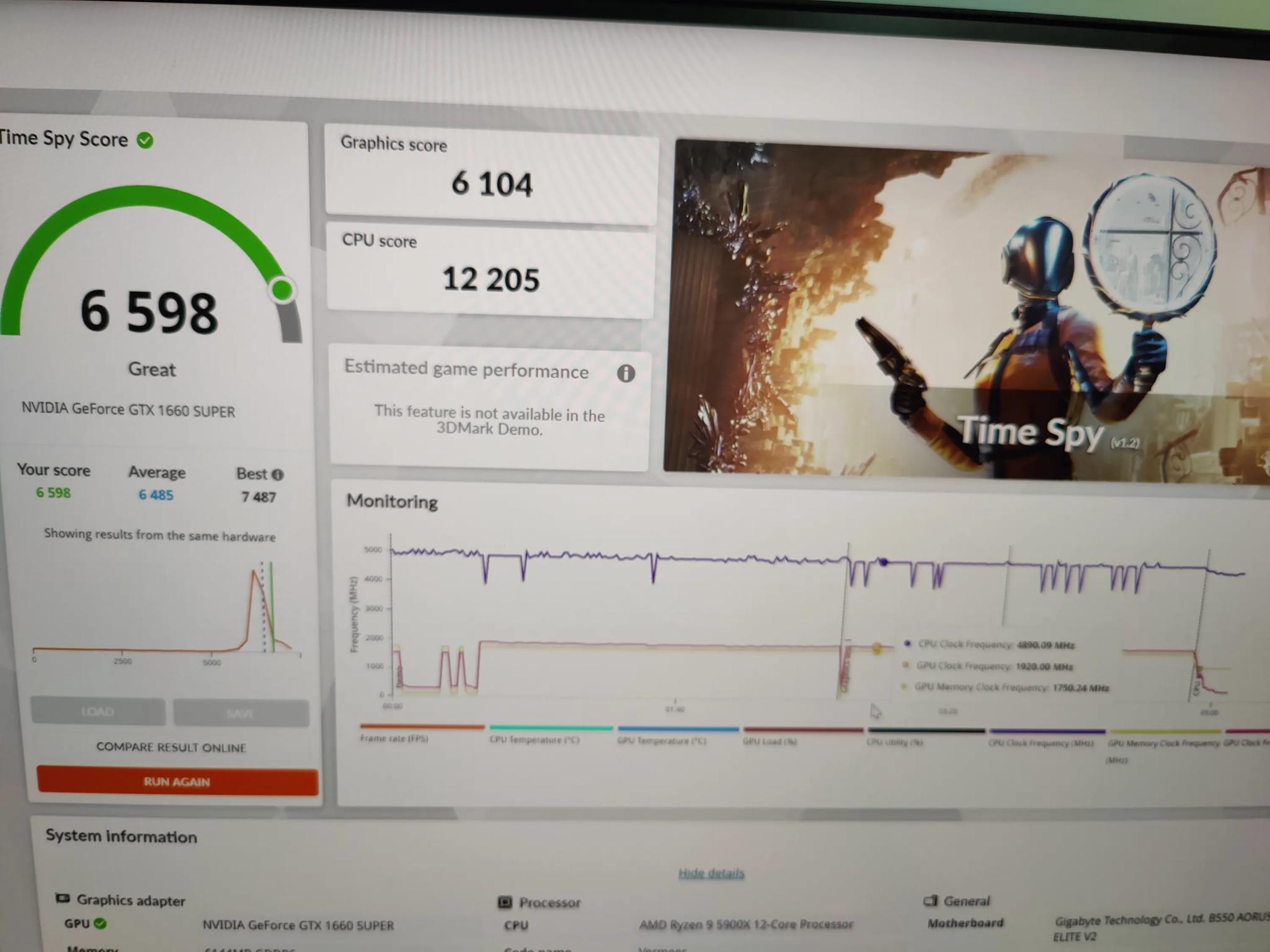This screenshot has width=1270, height=952.
Task: Toggle the GPU Memory Clock Frequency legend line
Action: point(1165,732)
